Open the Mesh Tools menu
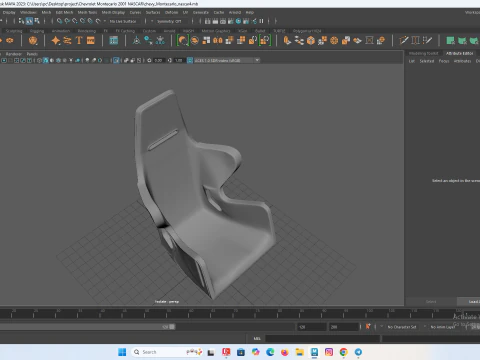The height and width of the screenshot is (360, 480). [87, 12]
